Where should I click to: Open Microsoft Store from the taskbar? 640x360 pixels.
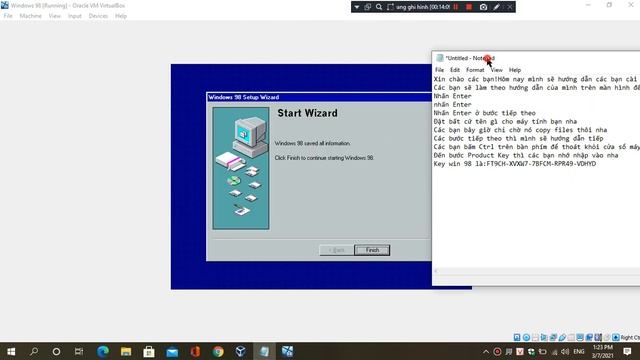(149, 351)
